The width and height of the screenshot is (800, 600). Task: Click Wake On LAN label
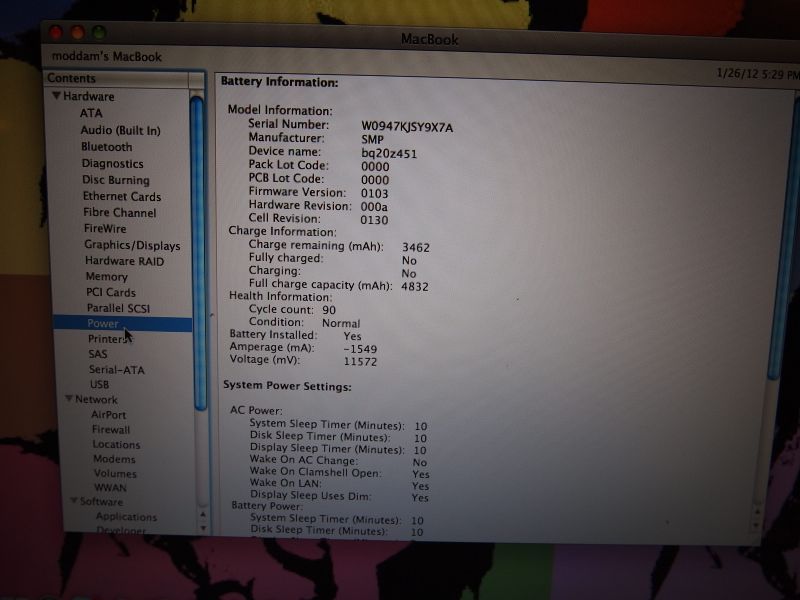[286, 483]
